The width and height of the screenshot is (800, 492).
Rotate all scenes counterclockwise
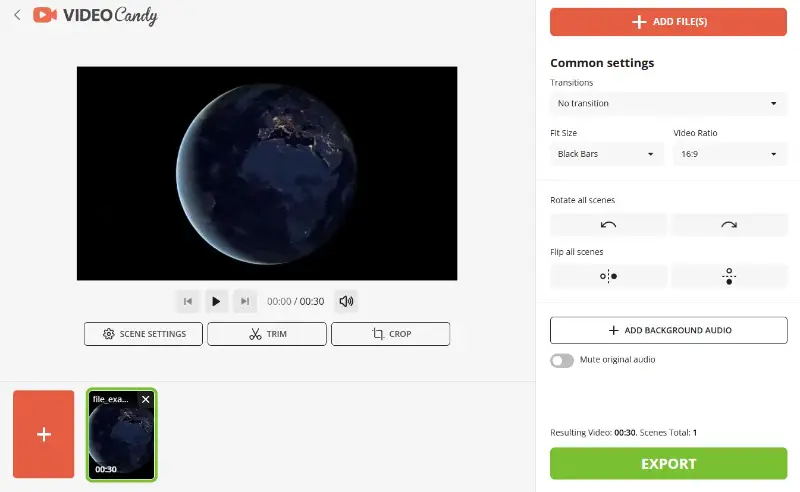(608, 225)
